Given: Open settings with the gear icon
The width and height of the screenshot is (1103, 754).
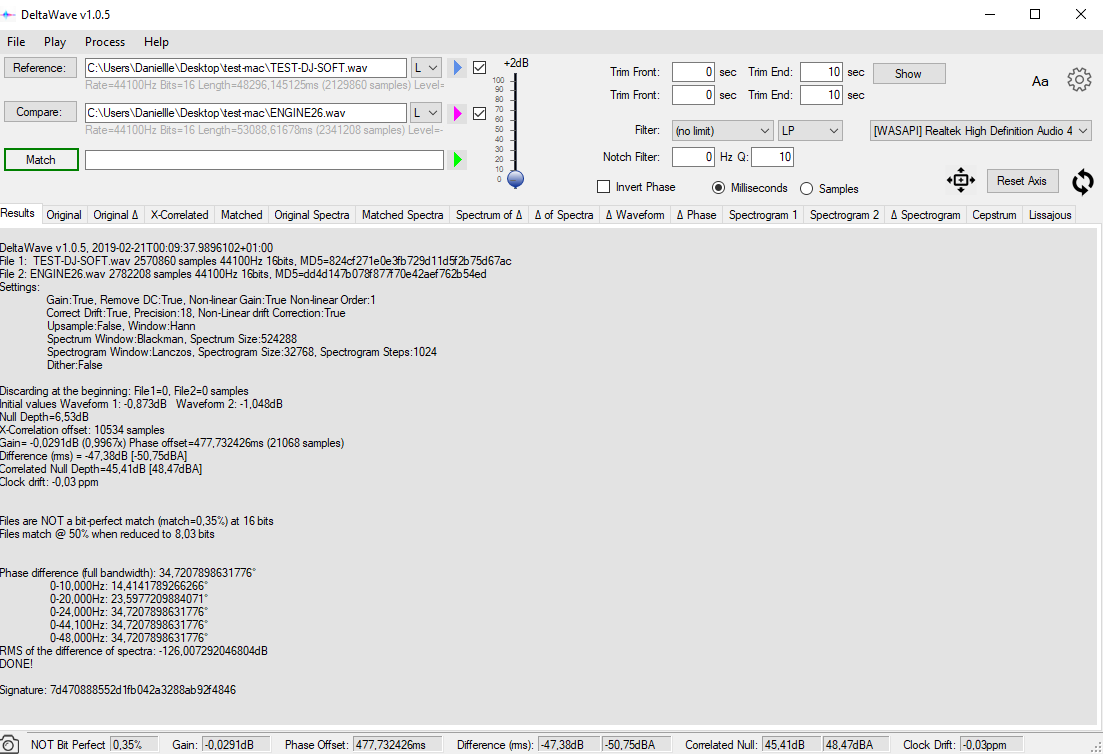Looking at the screenshot, I should 1079,80.
